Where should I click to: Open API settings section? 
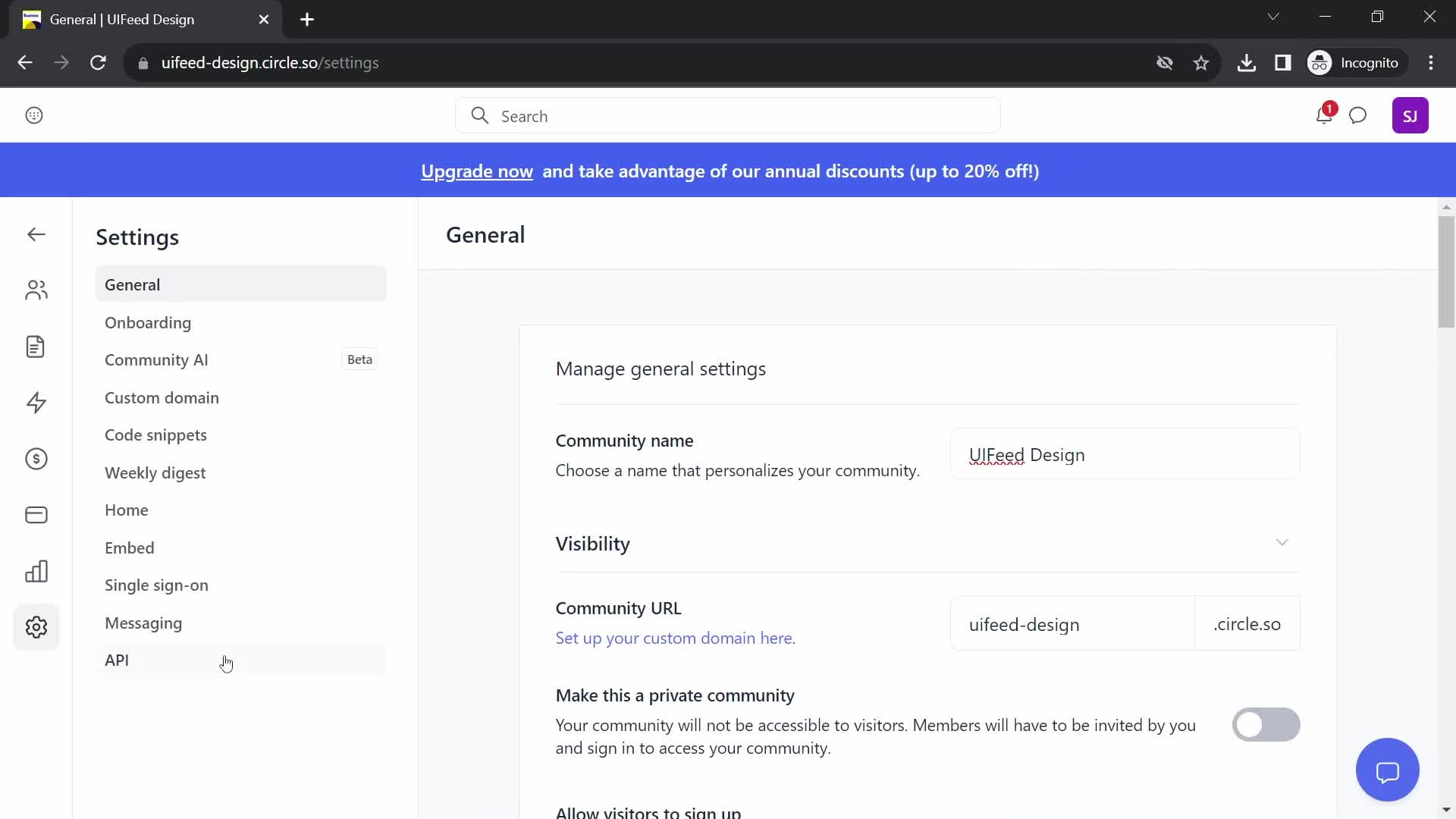[x=116, y=660]
